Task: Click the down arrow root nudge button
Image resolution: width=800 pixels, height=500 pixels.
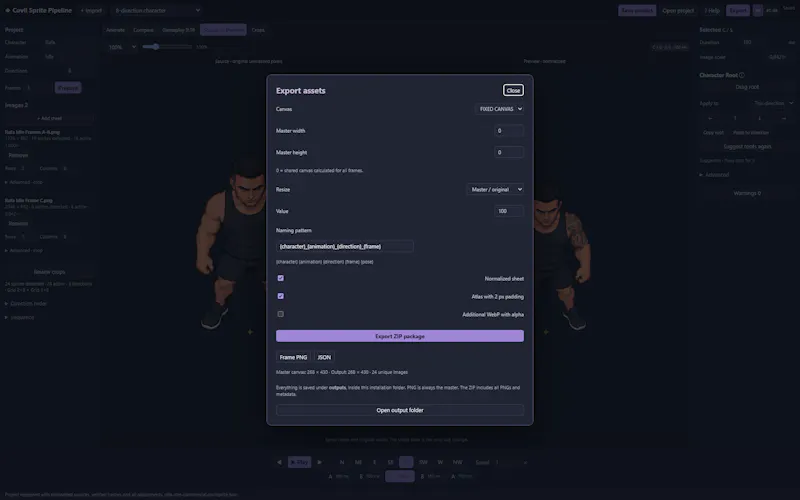Action: pyautogui.click(x=759, y=118)
